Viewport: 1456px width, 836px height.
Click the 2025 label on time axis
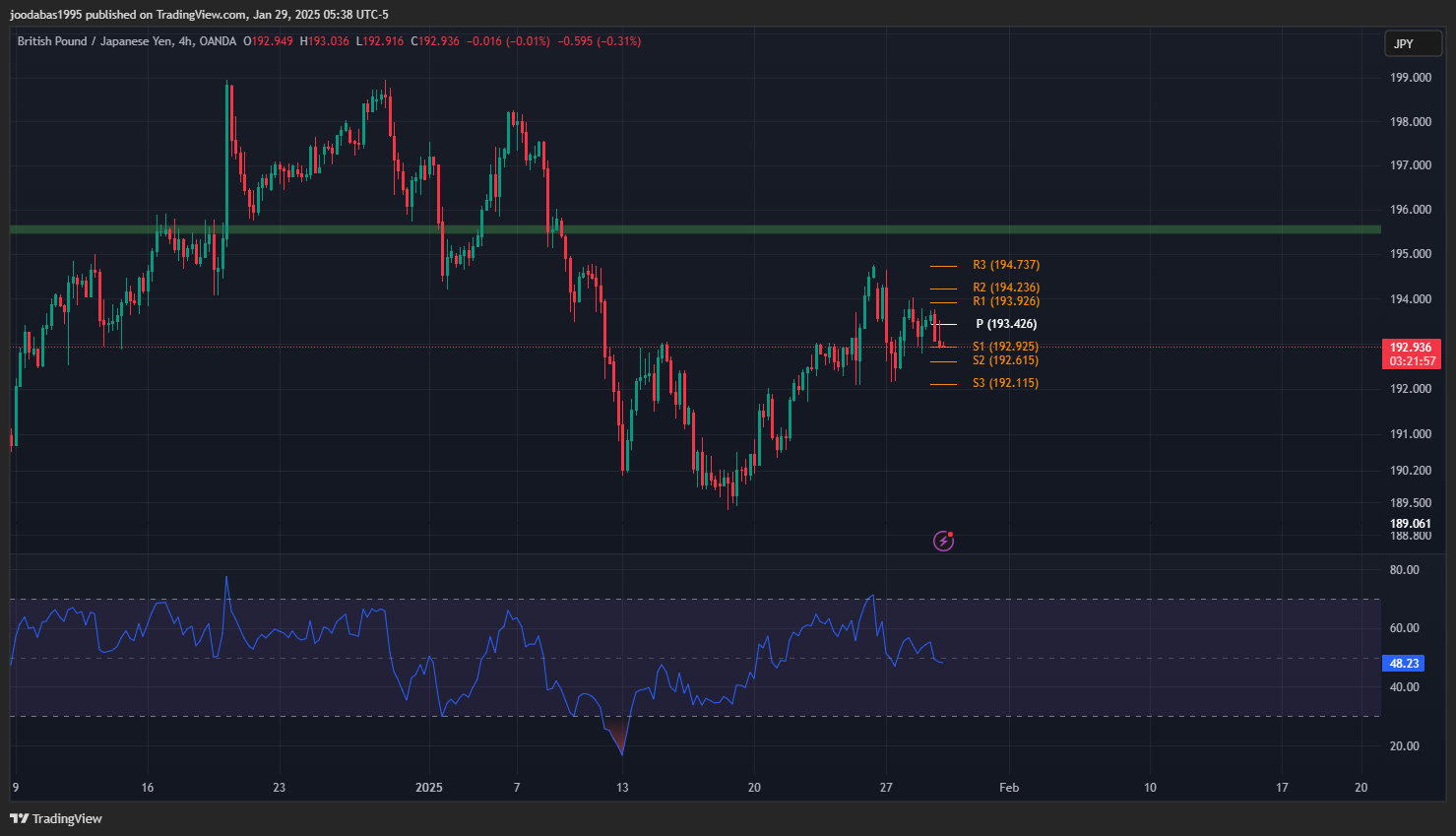tap(429, 787)
